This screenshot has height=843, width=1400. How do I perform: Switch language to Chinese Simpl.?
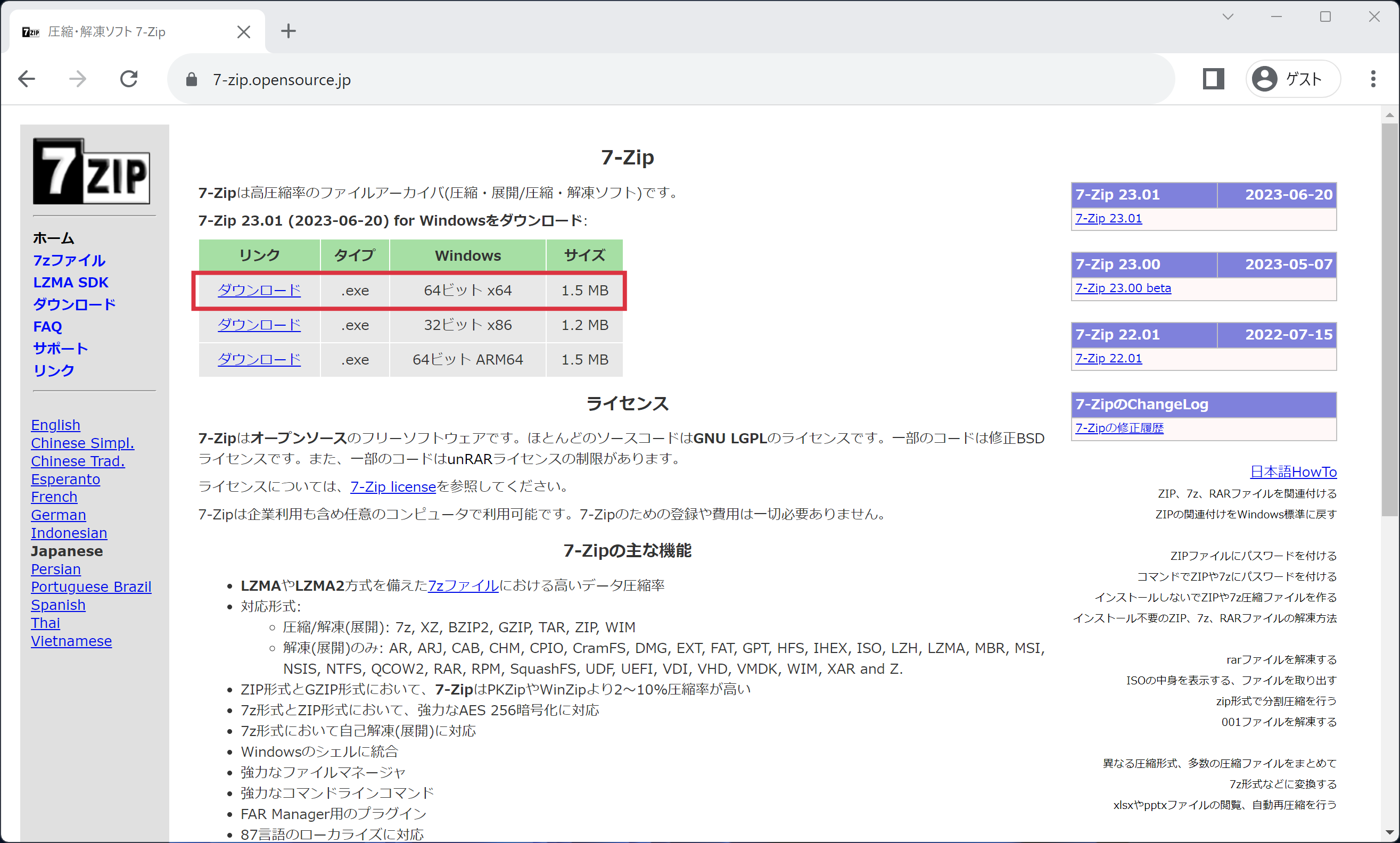tap(83, 443)
